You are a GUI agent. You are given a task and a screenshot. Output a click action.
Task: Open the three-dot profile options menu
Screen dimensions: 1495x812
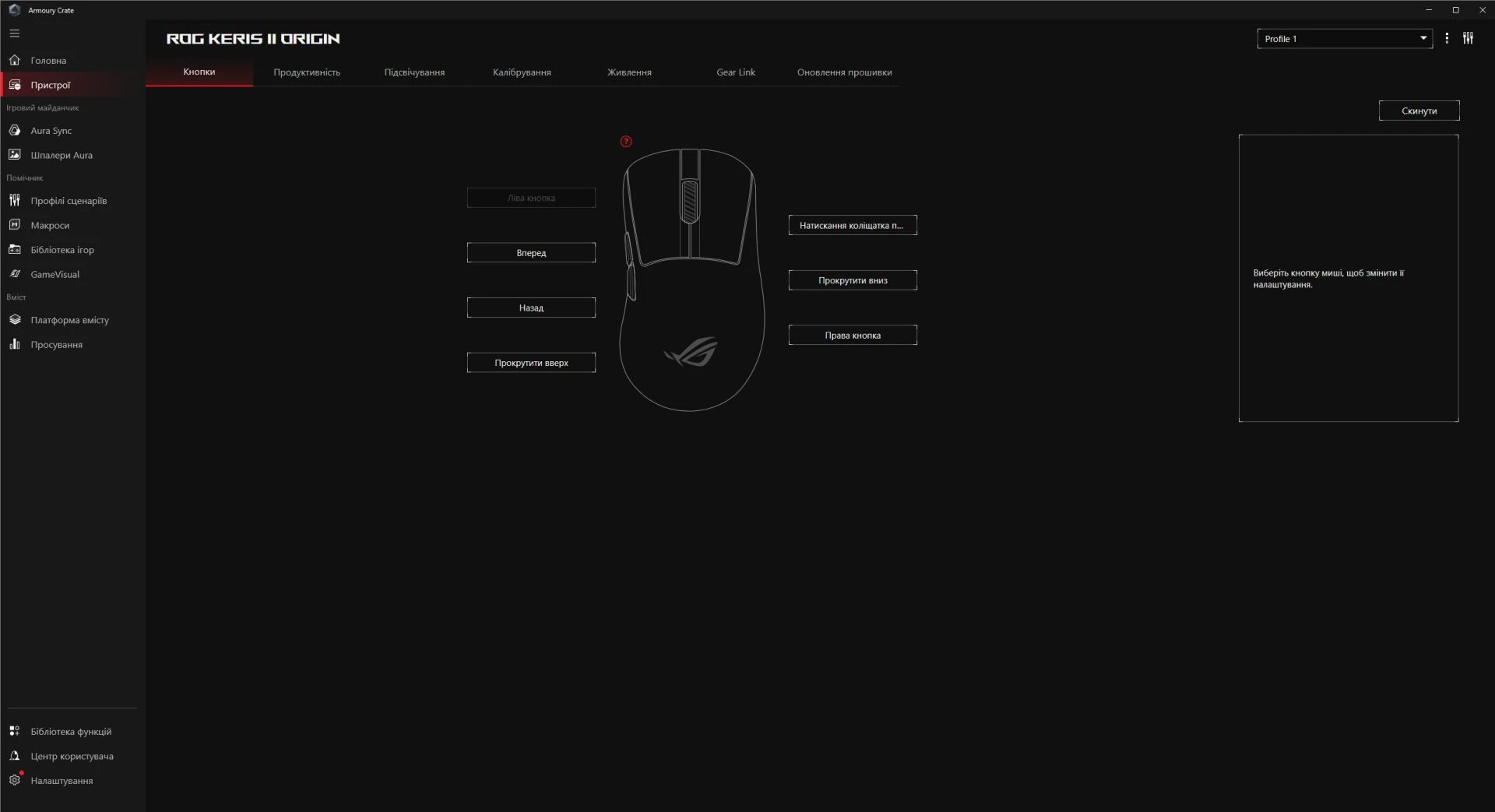click(1447, 38)
